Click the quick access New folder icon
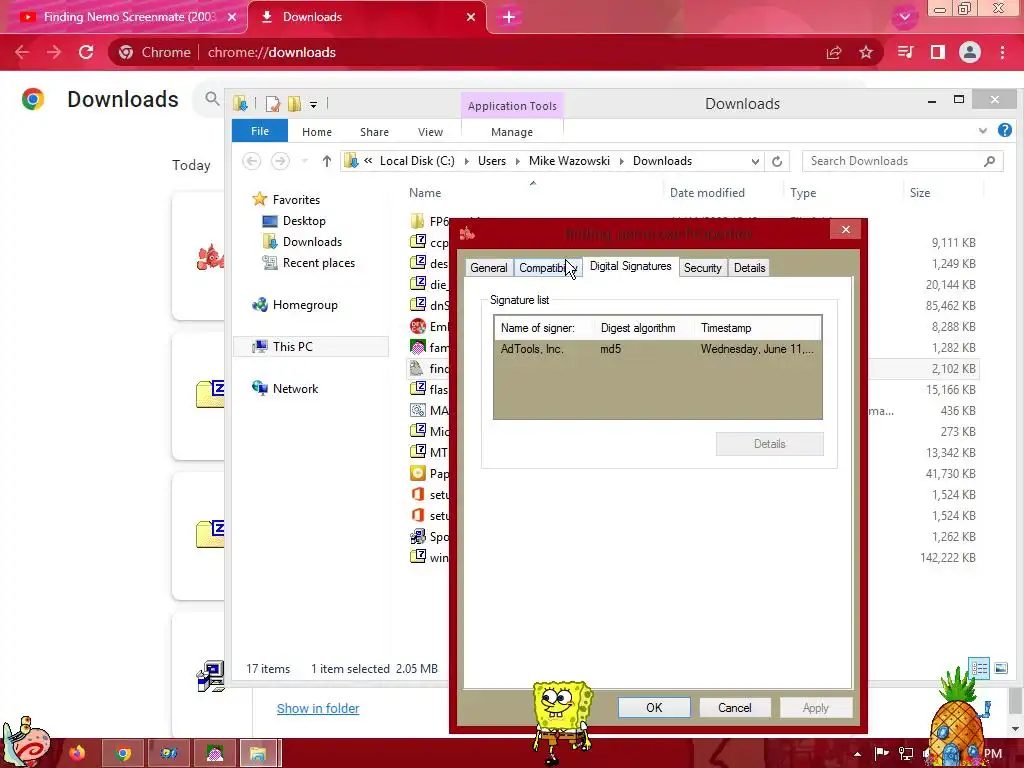The height and width of the screenshot is (768, 1024). [x=295, y=104]
